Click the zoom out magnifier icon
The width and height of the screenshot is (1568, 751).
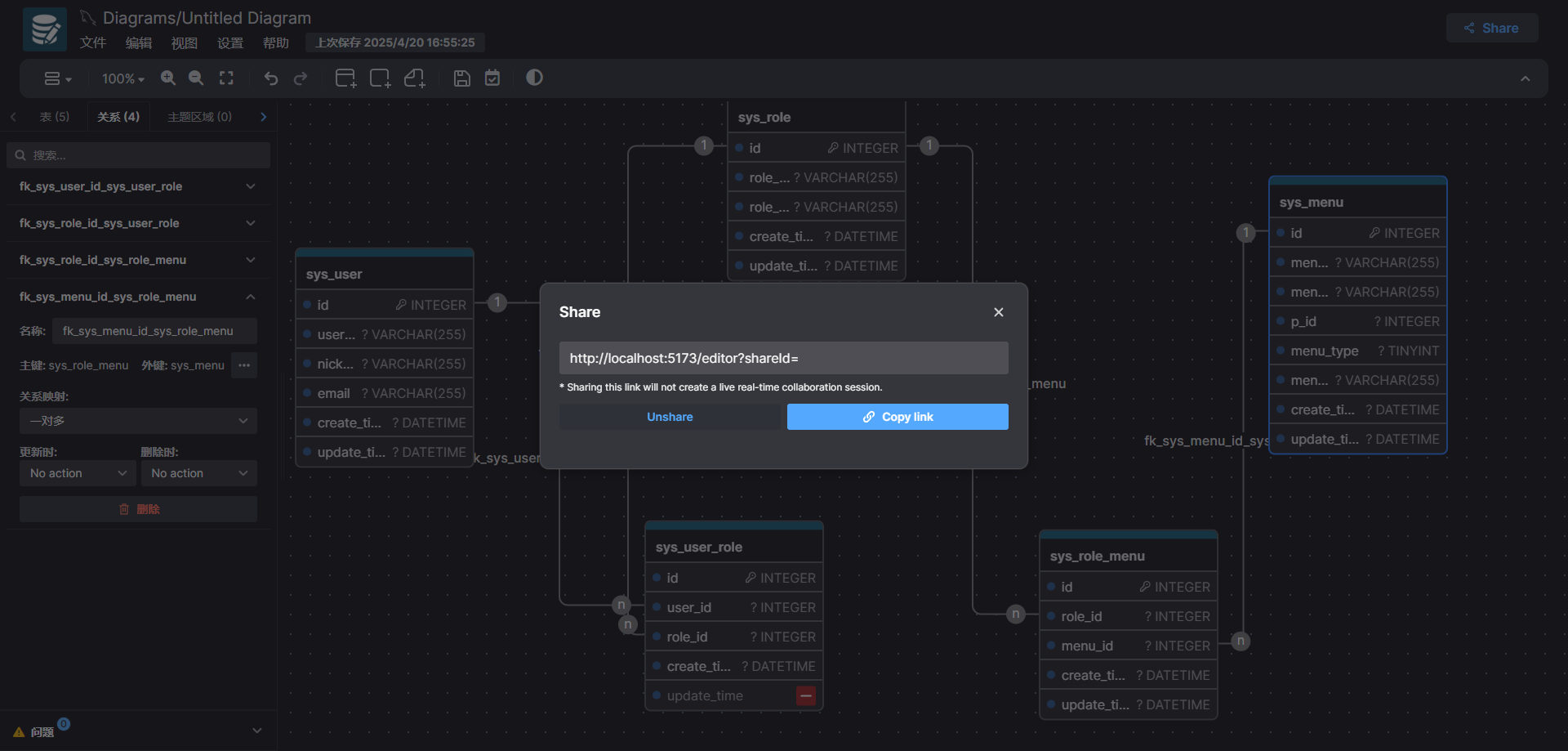196,78
